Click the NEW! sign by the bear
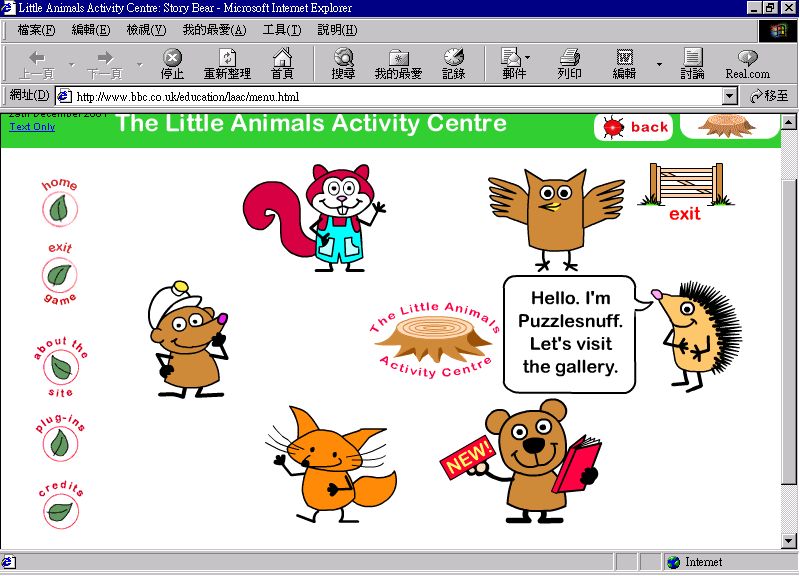Viewport: 800px width, 576px height. point(467,457)
